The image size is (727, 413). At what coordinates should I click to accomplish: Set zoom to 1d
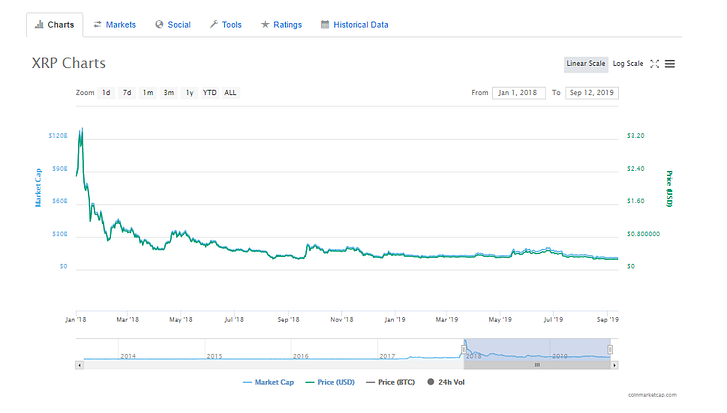coord(106,93)
